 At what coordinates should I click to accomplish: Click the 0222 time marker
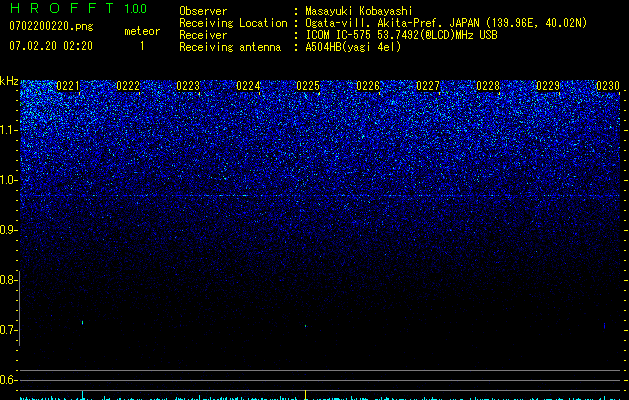point(128,86)
